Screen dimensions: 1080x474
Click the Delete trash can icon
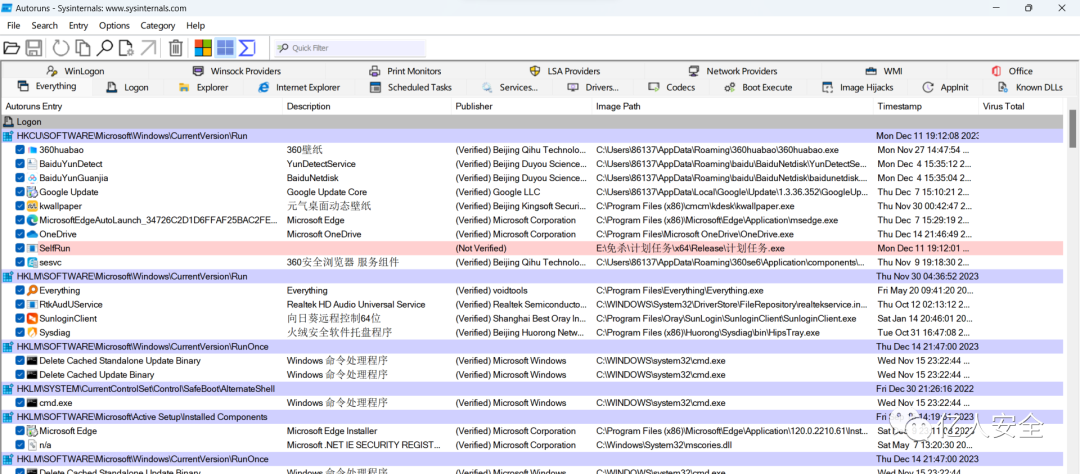176,48
